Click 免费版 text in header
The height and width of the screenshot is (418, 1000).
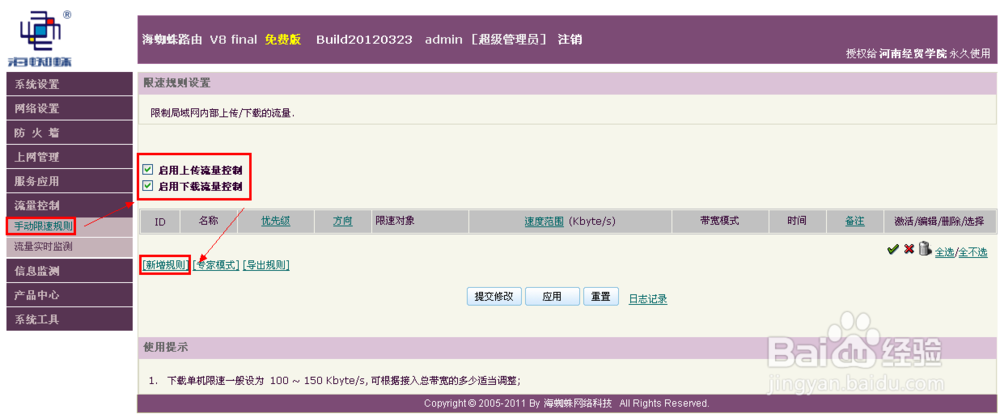(283, 40)
